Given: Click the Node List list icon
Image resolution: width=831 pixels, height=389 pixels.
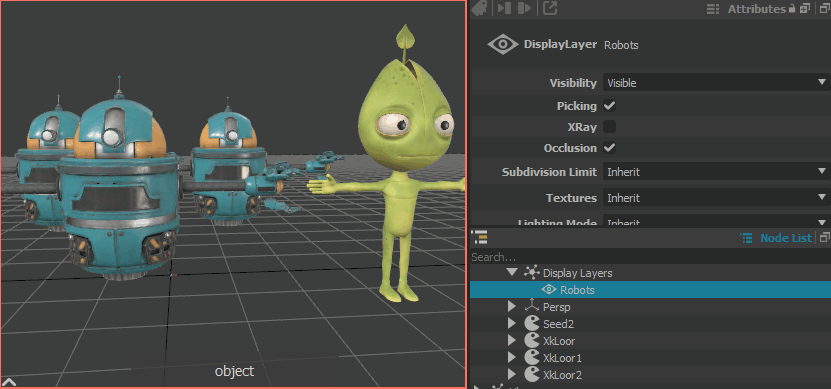Looking at the screenshot, I should [746, 238].
